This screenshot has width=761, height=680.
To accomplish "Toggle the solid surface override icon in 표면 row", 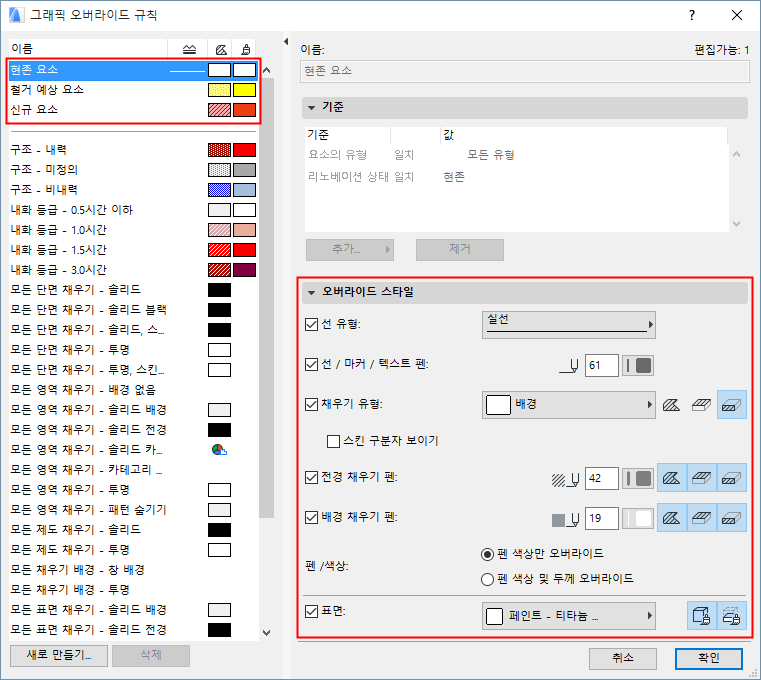I will [701, 616].
